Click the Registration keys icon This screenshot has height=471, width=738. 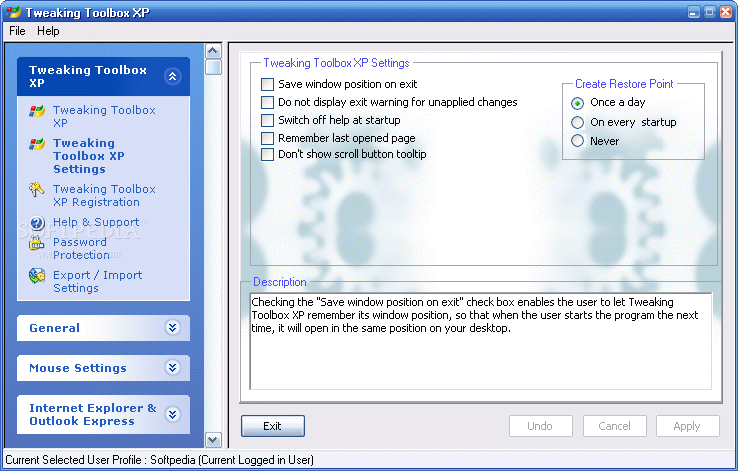36,189
